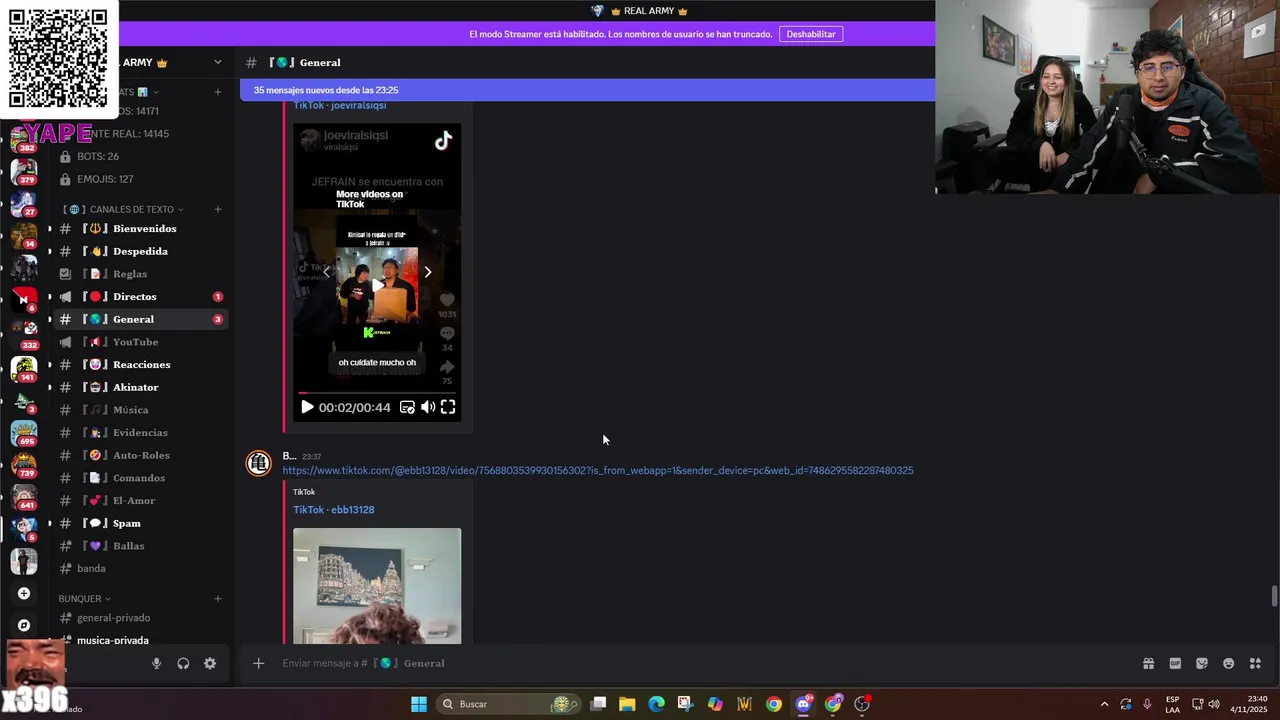Add a channel to CANALES DE TEXTO
1280x720 pixels.
[218, 209]
